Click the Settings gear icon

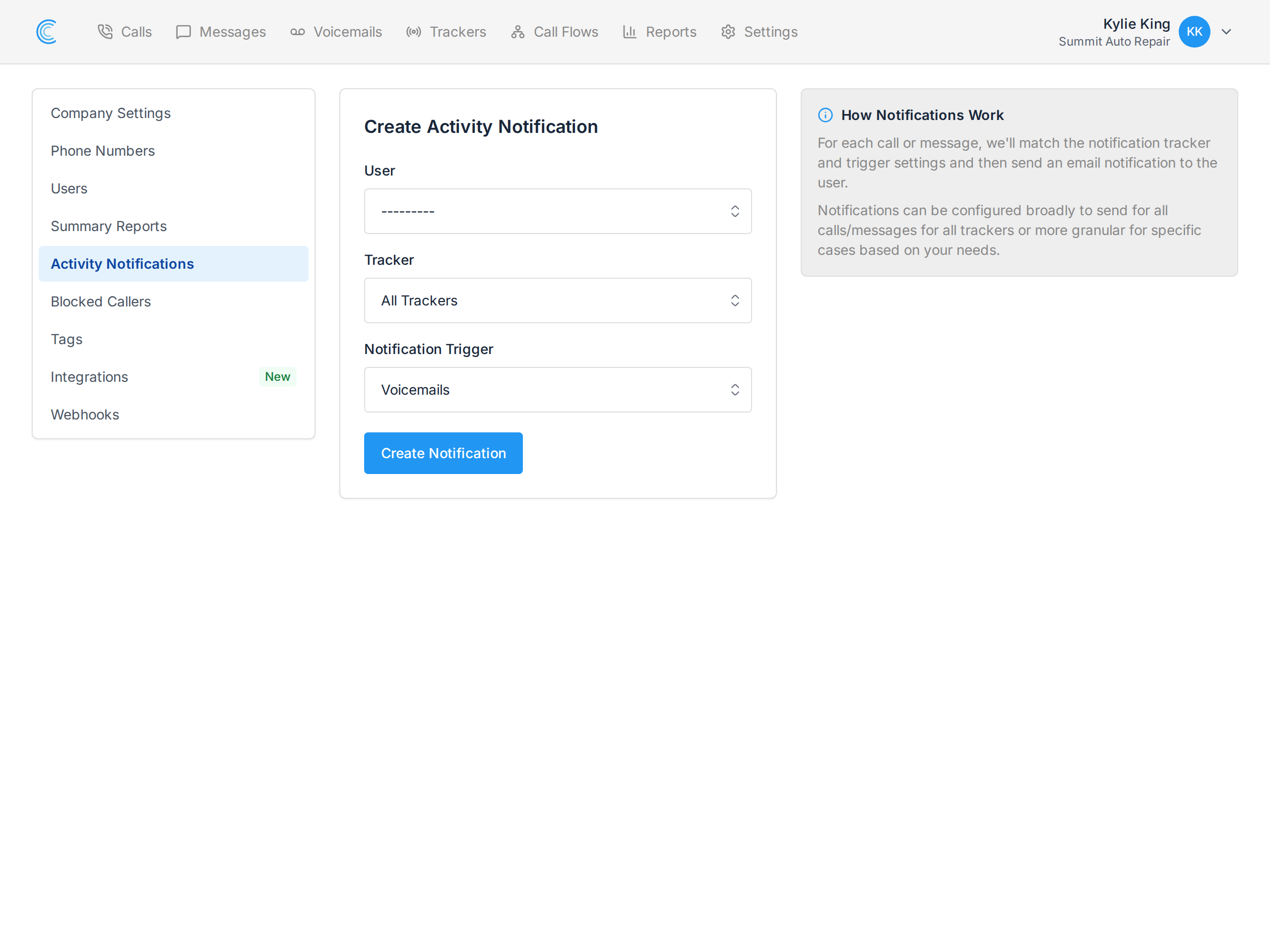pos(728,32)
